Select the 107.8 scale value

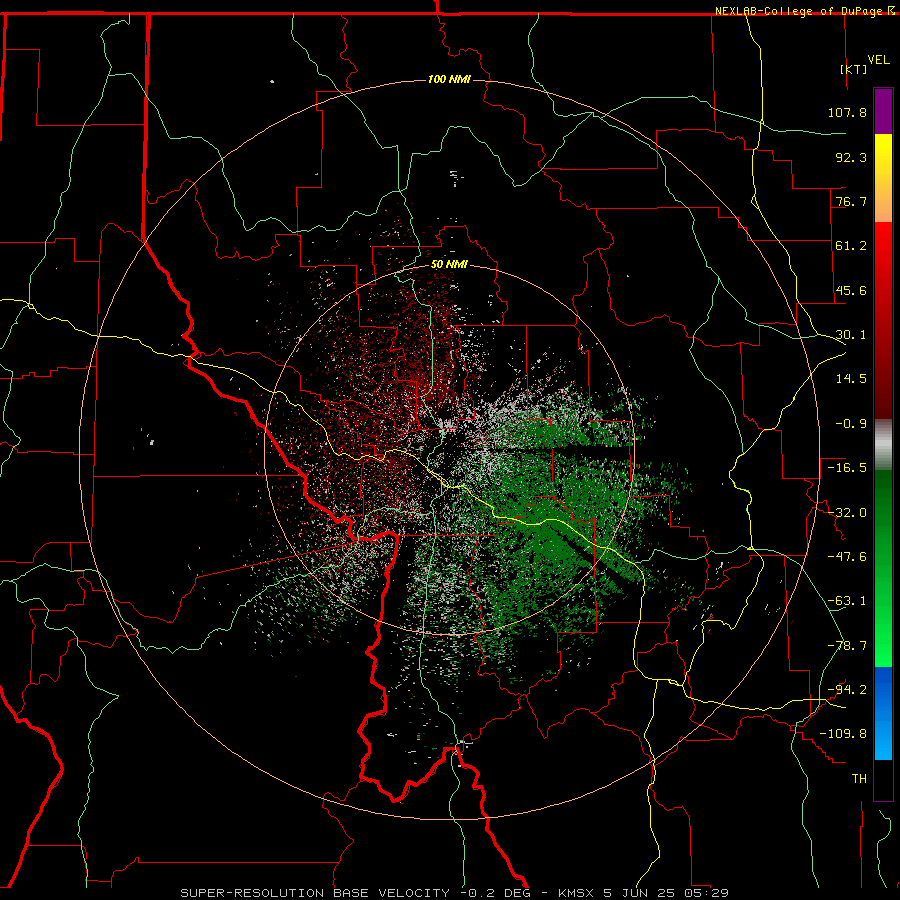pyautogui.click(x=847, y=112)
